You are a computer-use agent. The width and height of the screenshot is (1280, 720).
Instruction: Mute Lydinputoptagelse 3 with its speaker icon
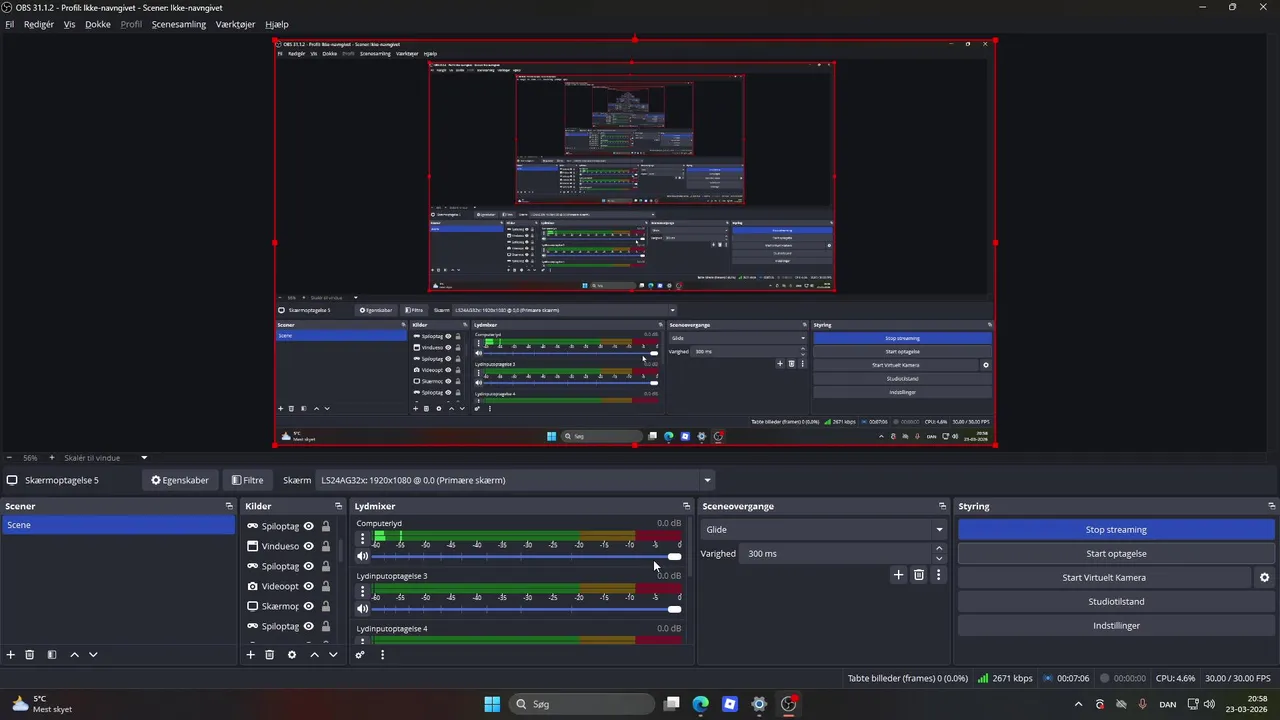point(363,608)
